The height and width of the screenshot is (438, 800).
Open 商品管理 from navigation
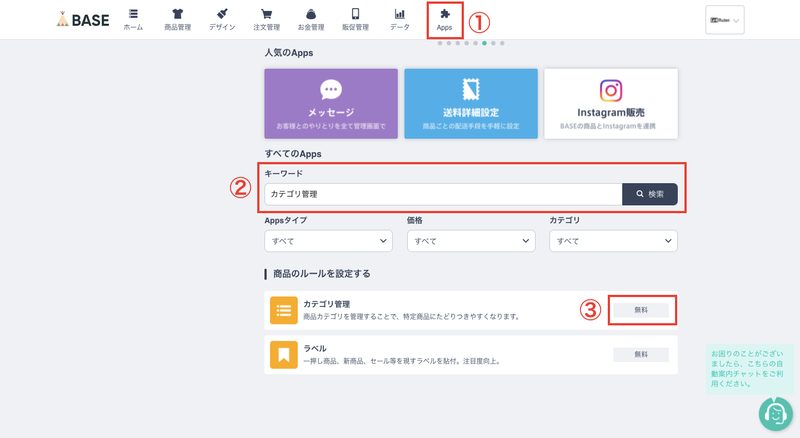[178, 20]
